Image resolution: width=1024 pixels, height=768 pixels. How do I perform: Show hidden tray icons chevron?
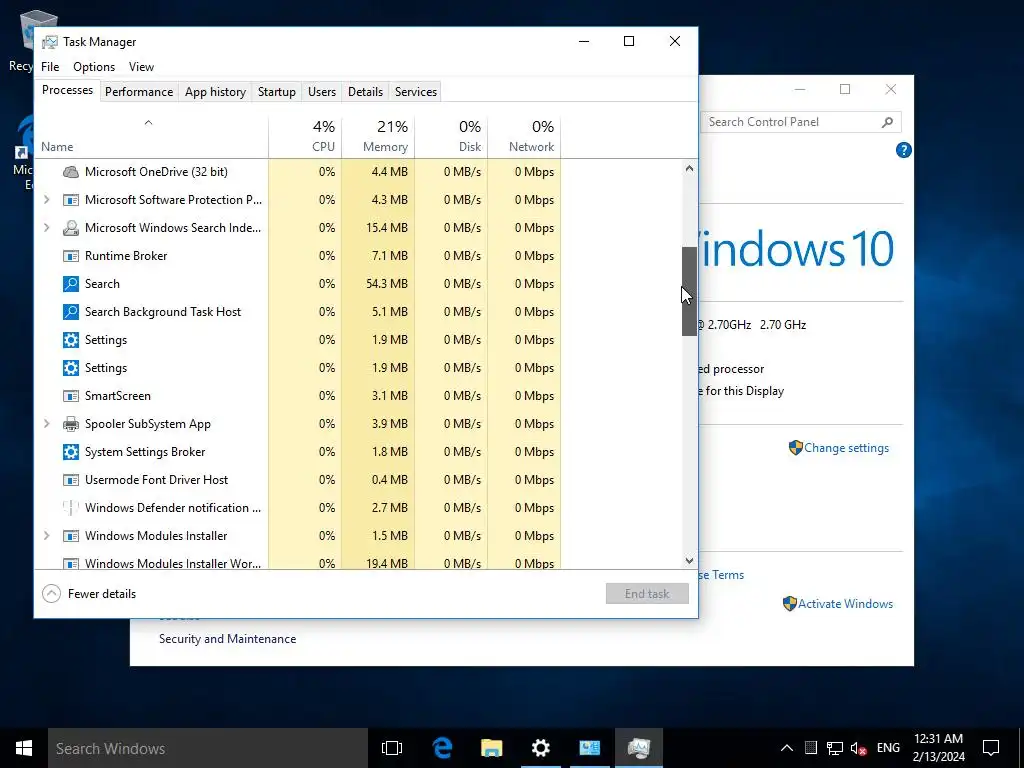(x=787, y=748)
